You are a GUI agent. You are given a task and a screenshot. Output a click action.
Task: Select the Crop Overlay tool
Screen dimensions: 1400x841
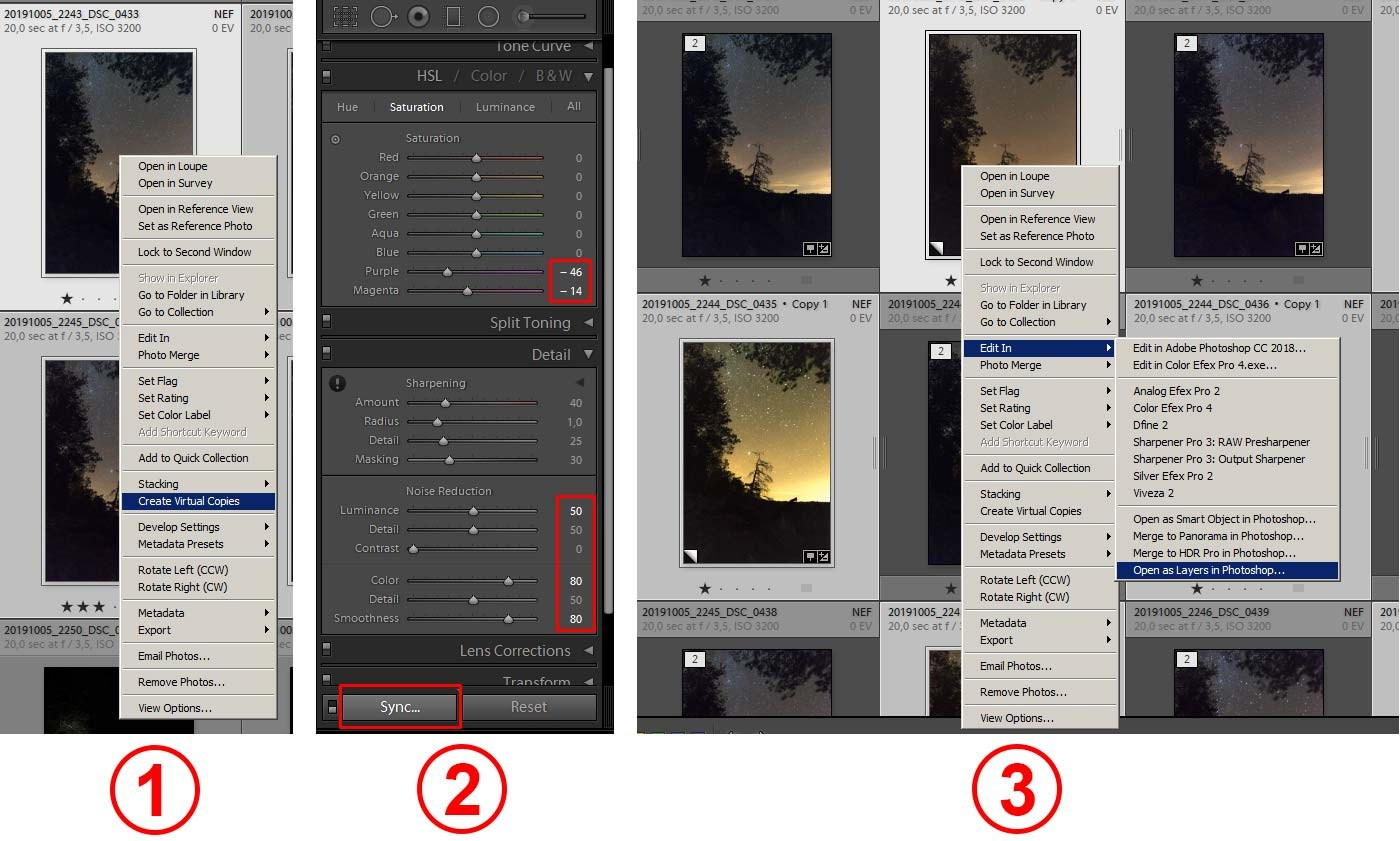click(346, 15)
